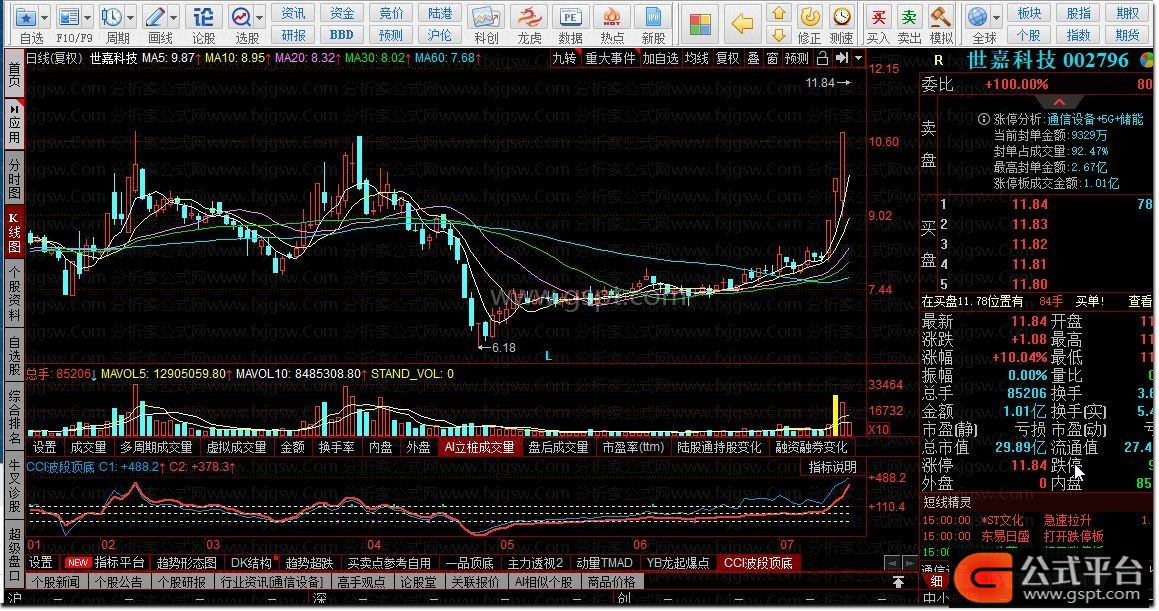Click the padlock icon on chart toolbar
Image resolution: width=1159 pixels, height=611 pixels.
[822, 58]
